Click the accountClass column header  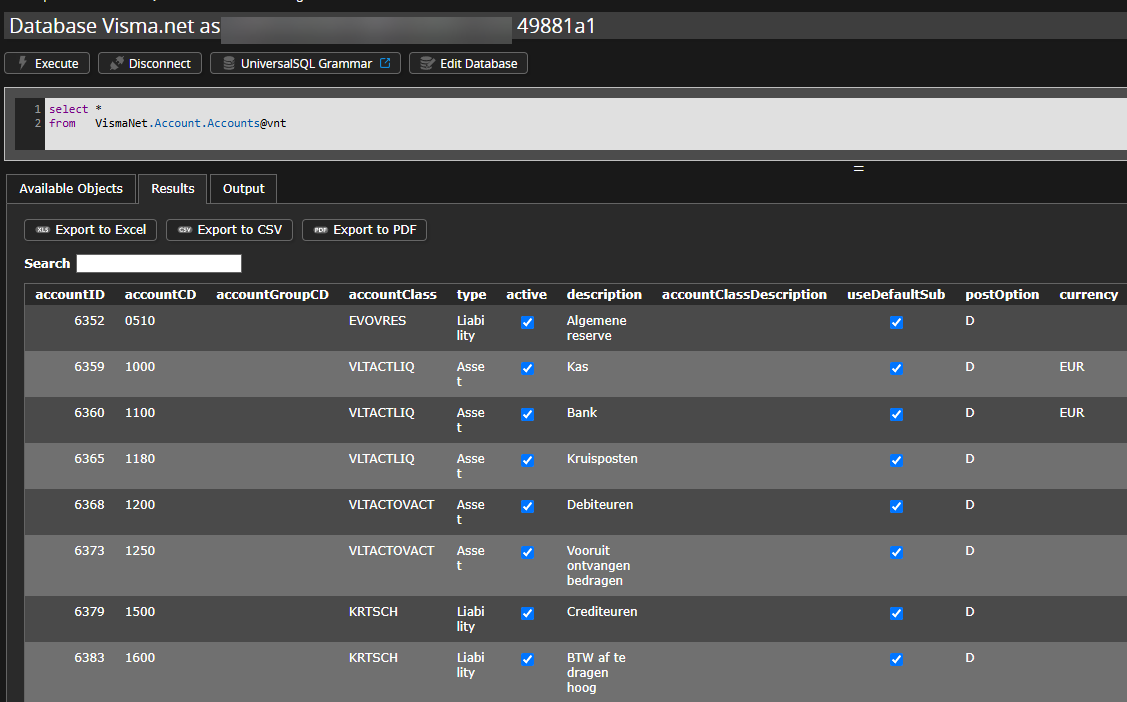(392, 295)
